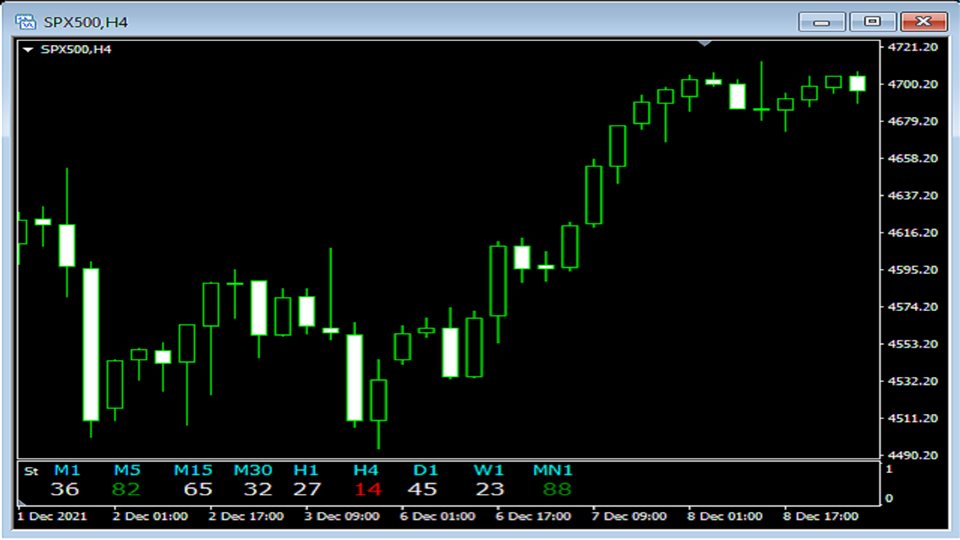Click the 8 Dec 17:00 time label
The image size is (960, 540).
(821, 516)
